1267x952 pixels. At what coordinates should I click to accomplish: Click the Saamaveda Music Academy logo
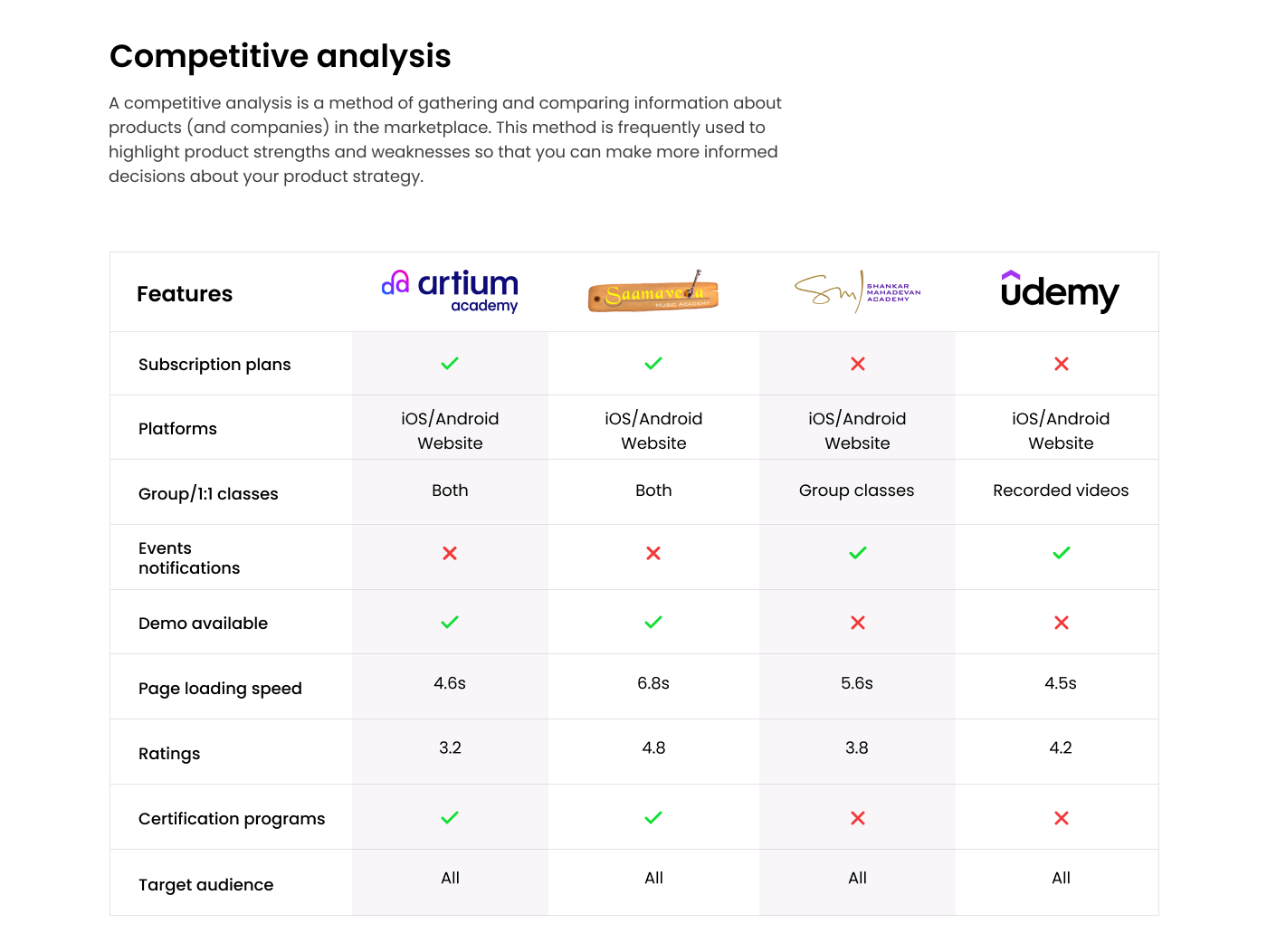653,292
